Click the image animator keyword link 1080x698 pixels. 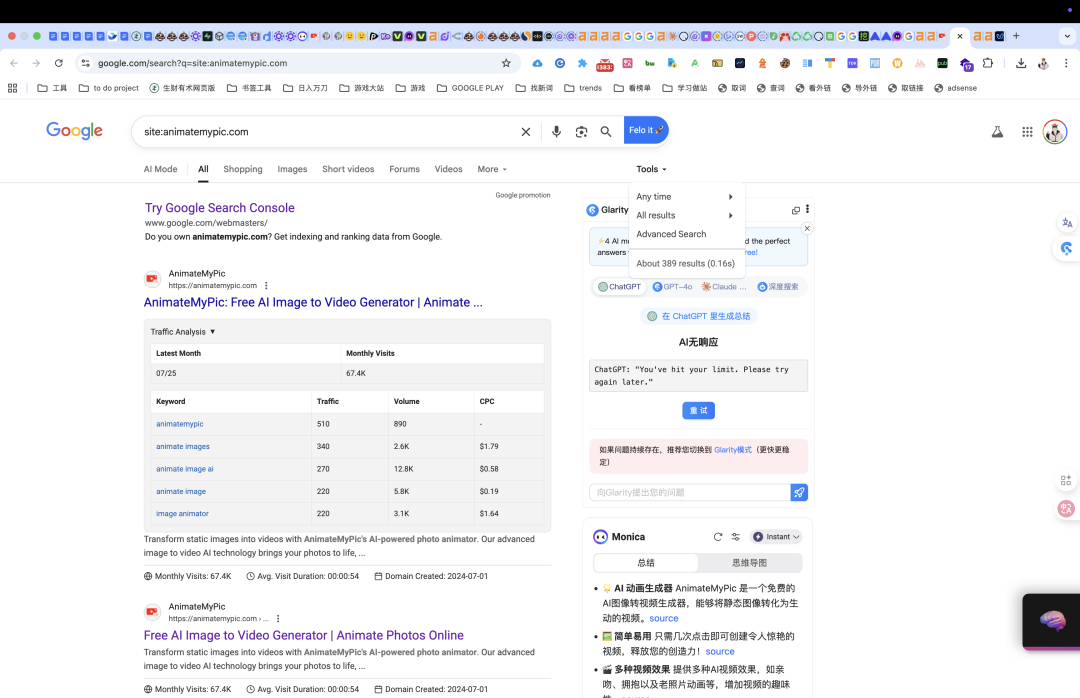coord(182,513)
